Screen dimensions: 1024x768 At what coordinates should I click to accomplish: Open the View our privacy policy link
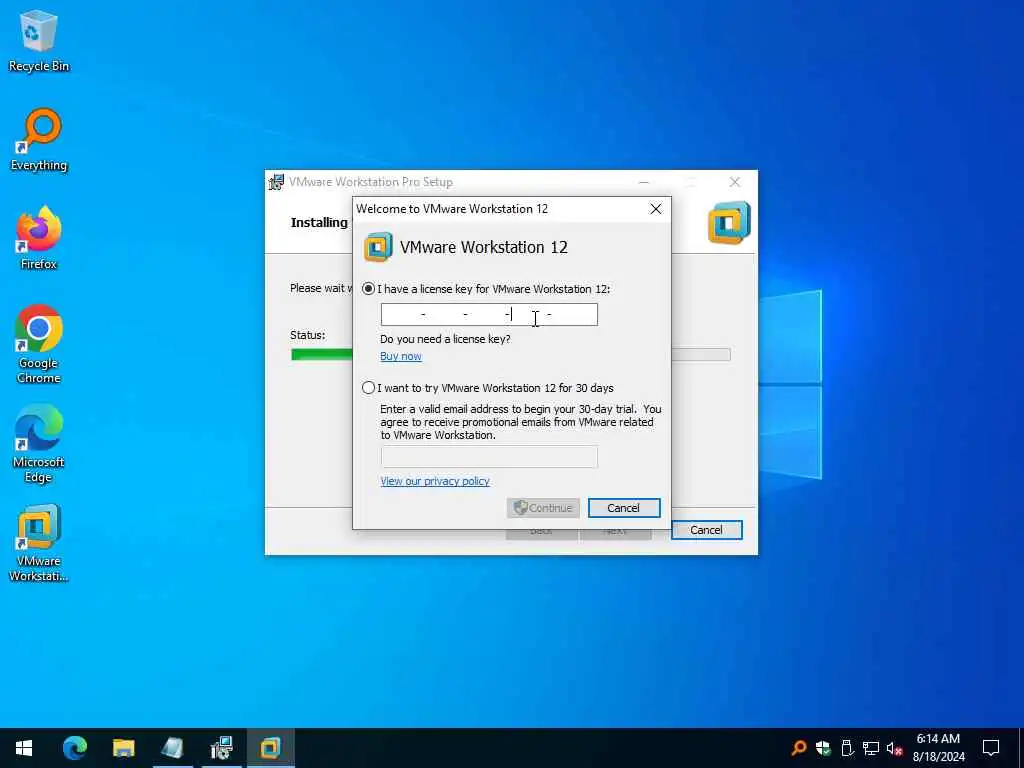click(435, 481)
